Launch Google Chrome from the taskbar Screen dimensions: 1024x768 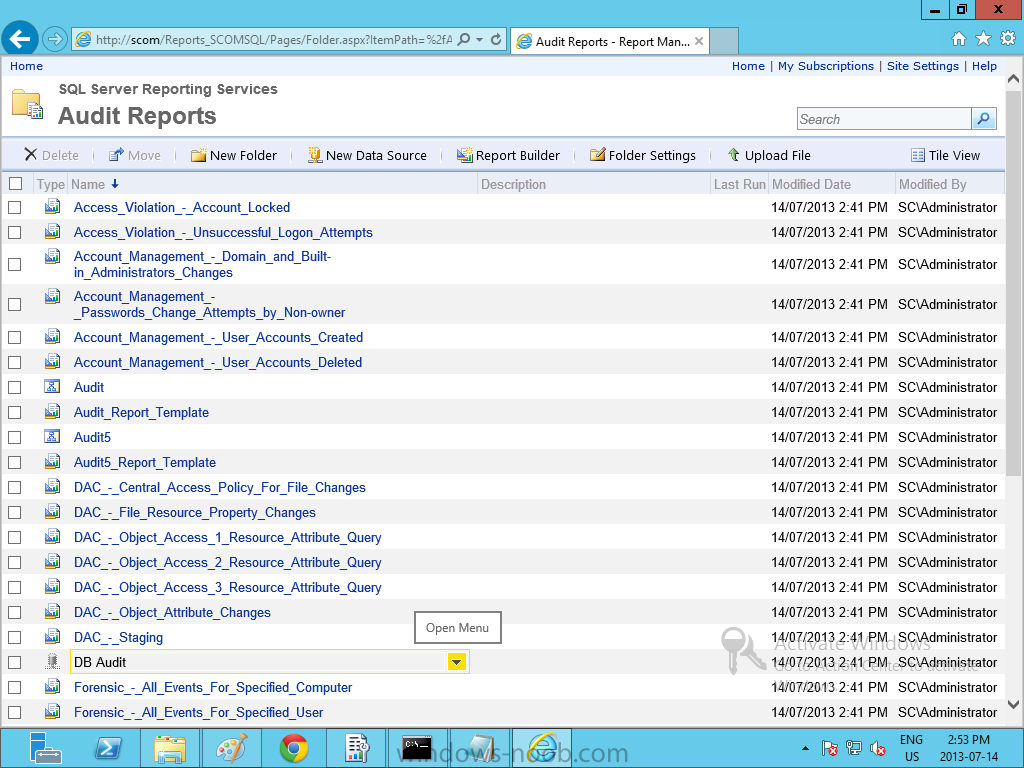coord(294,748)
